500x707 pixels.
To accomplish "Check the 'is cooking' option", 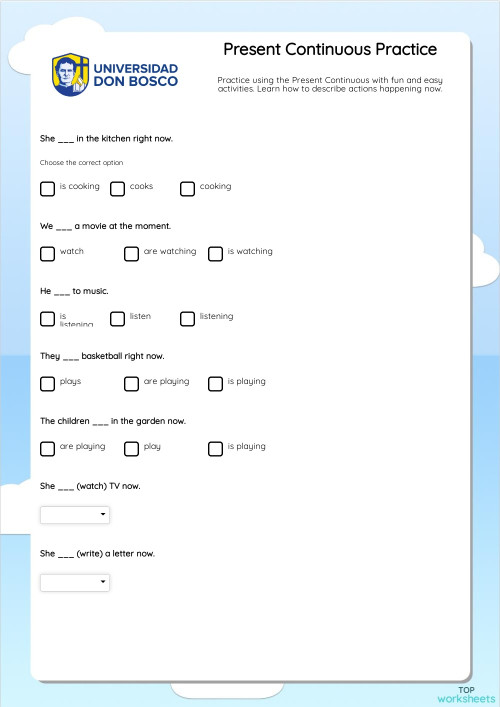I will (47, 189).
